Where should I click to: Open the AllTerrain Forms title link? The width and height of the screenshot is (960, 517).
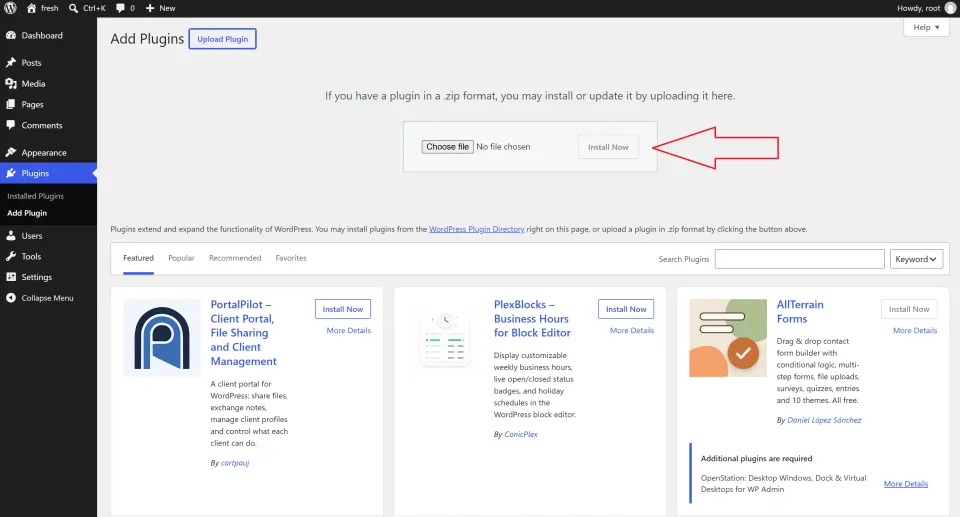(800, 311)
